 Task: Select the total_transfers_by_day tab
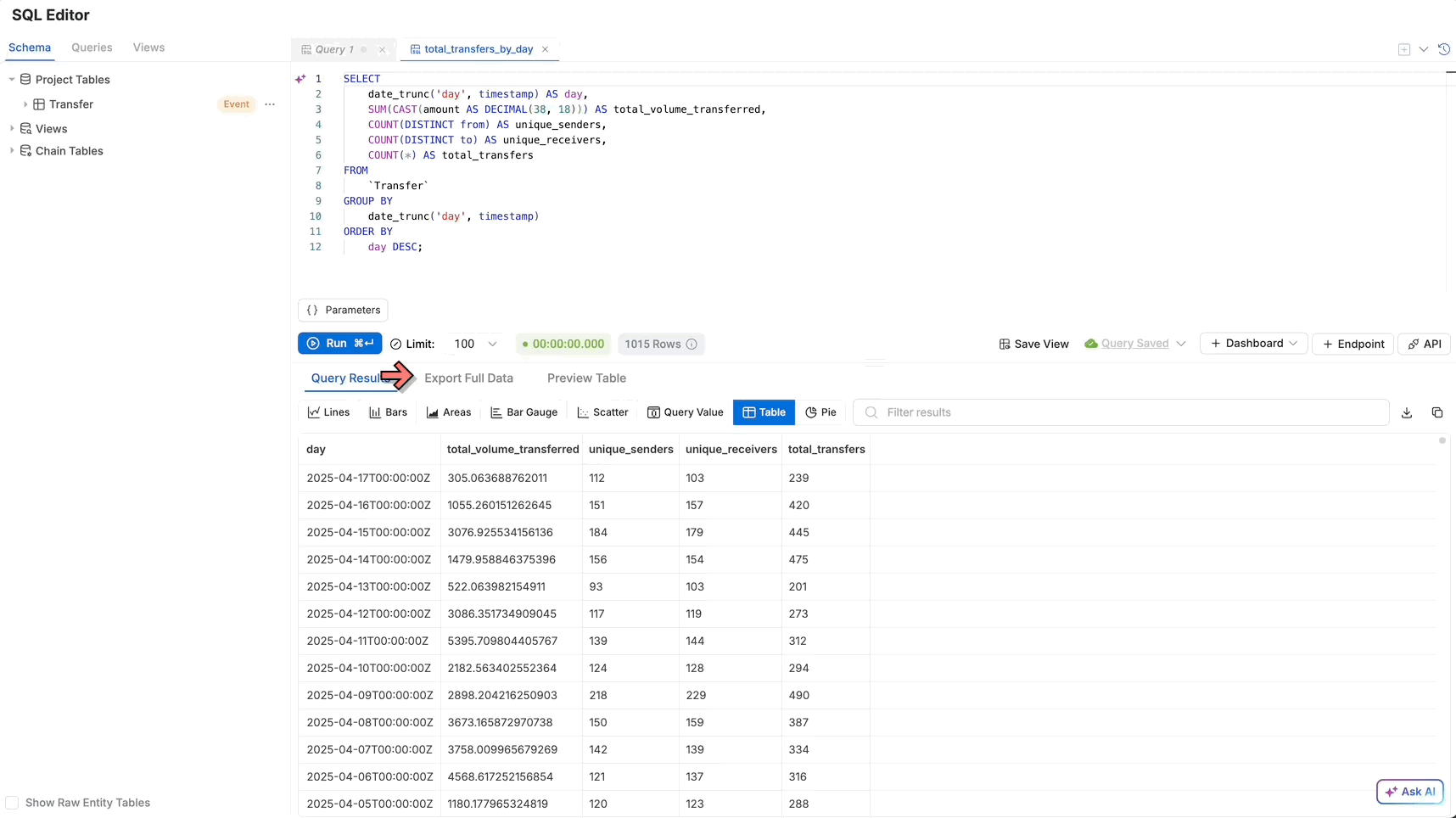tap(479, 49)
